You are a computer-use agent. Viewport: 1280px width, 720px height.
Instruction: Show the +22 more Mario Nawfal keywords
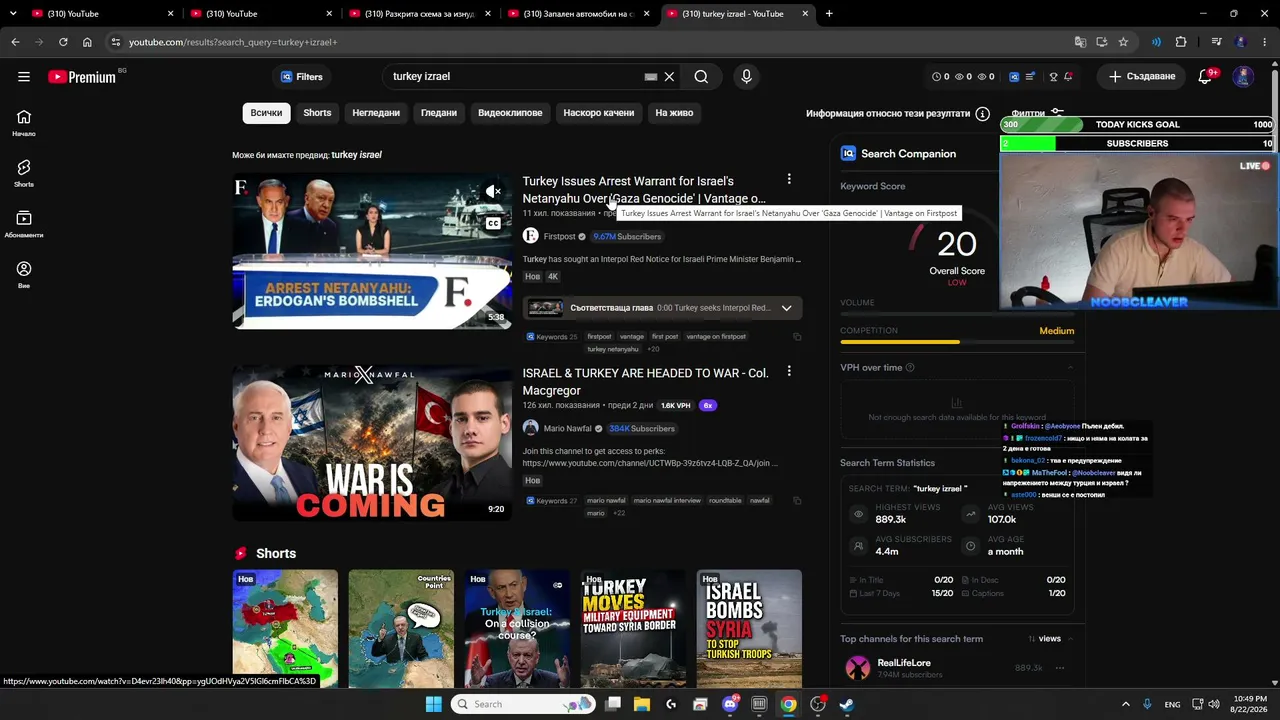pos(618,513)
